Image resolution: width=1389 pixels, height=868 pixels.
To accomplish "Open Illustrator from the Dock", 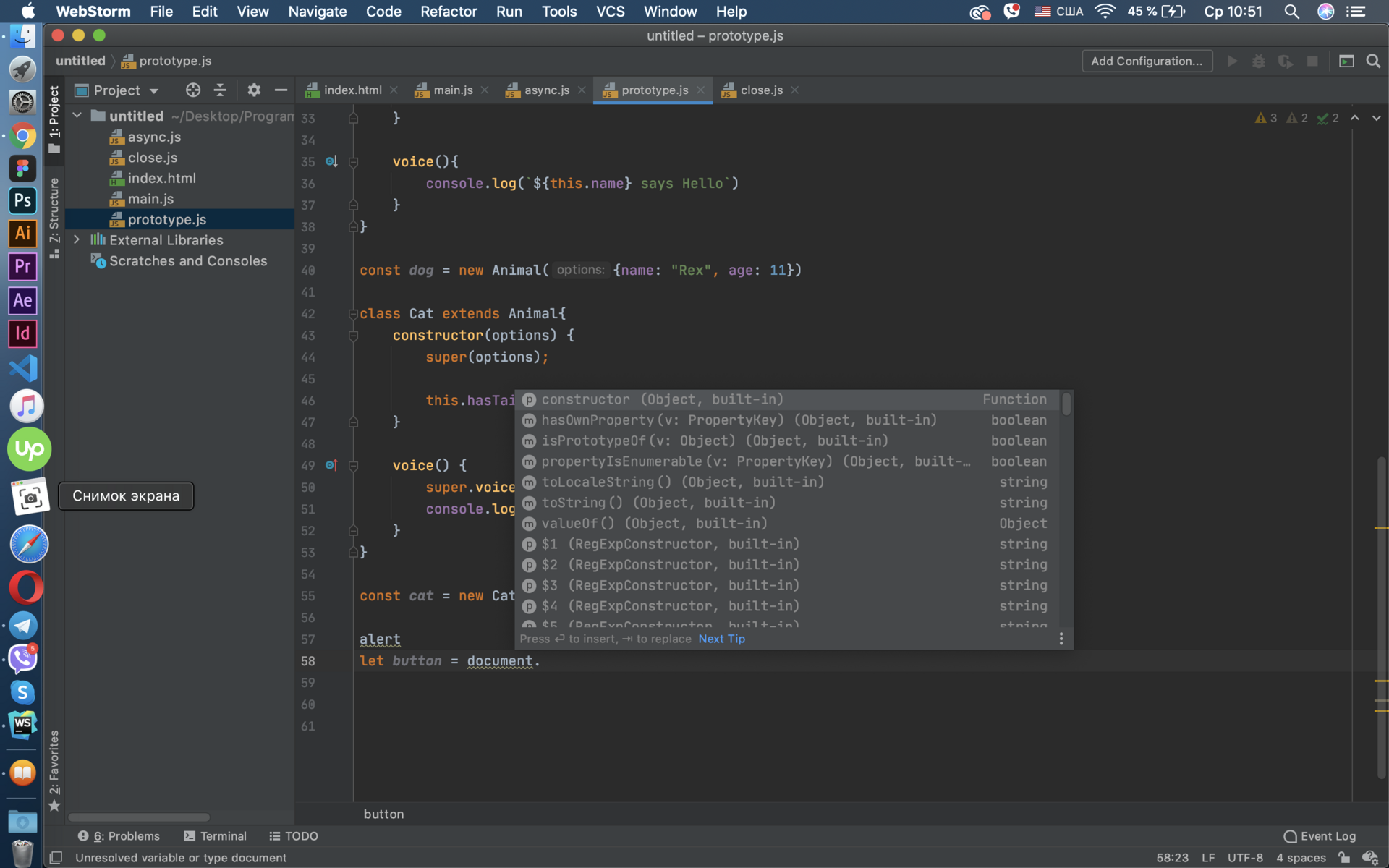I will (22, 234).
